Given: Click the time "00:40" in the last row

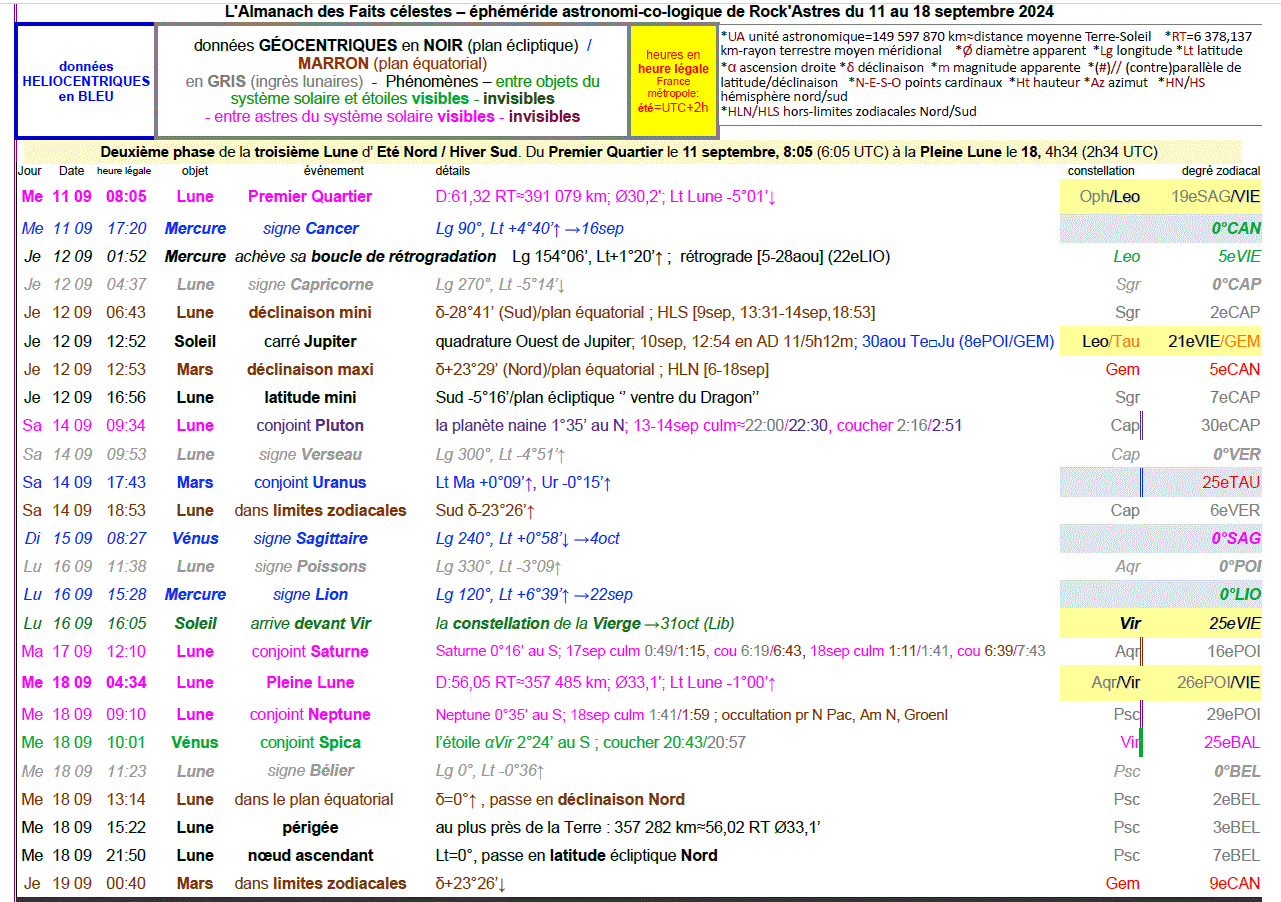Looking at the screenshot, I should click(126, 883).
